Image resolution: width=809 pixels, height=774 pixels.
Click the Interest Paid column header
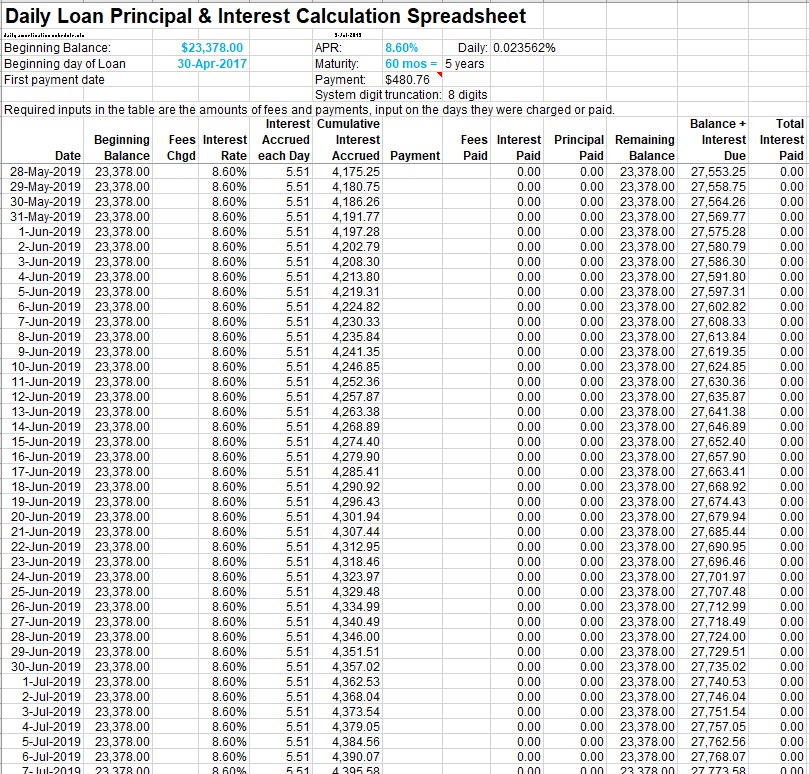[x=519, y=148]
